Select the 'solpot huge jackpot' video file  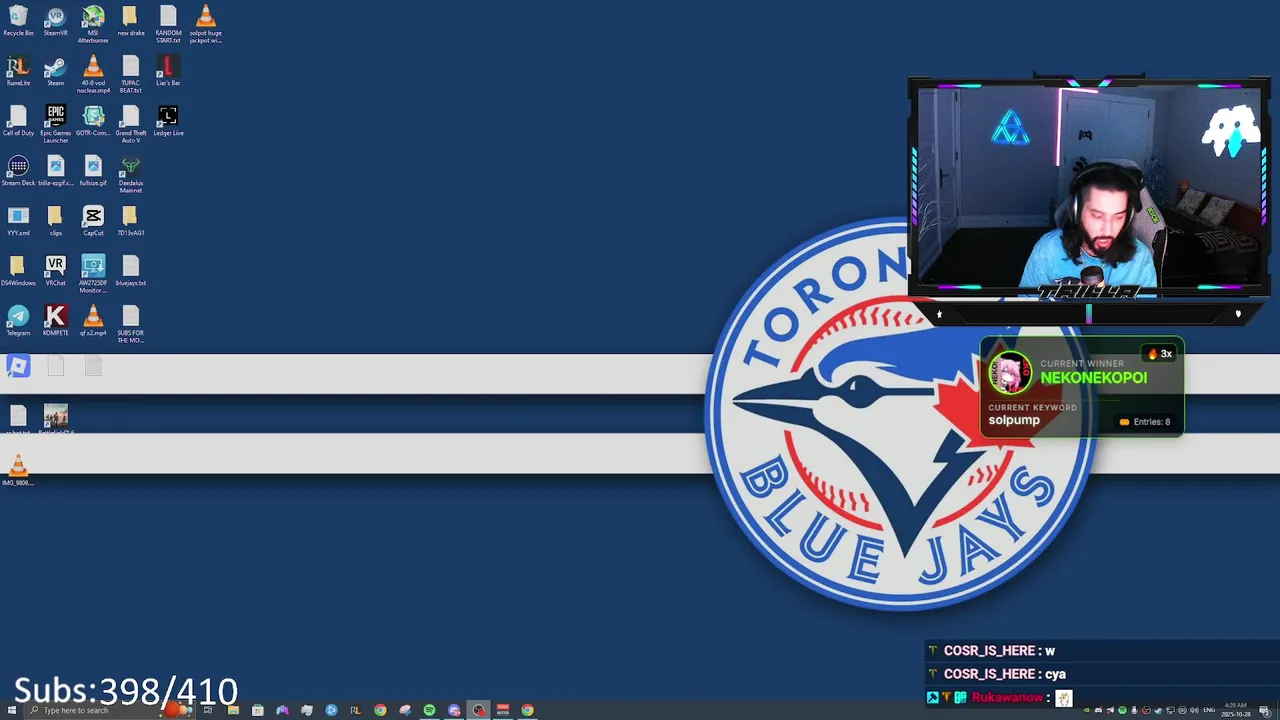[x=205, y=24]
